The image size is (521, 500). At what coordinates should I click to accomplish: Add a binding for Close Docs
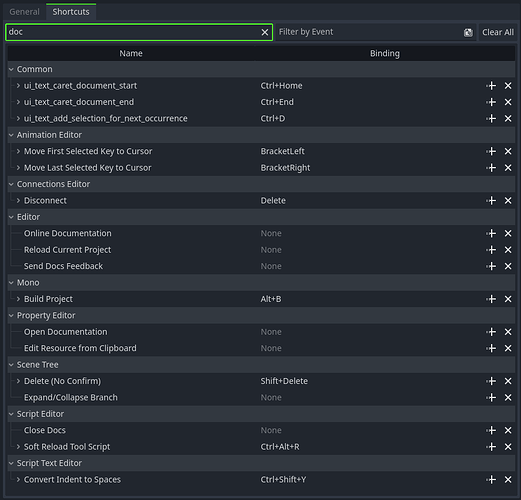click(491, 430)
